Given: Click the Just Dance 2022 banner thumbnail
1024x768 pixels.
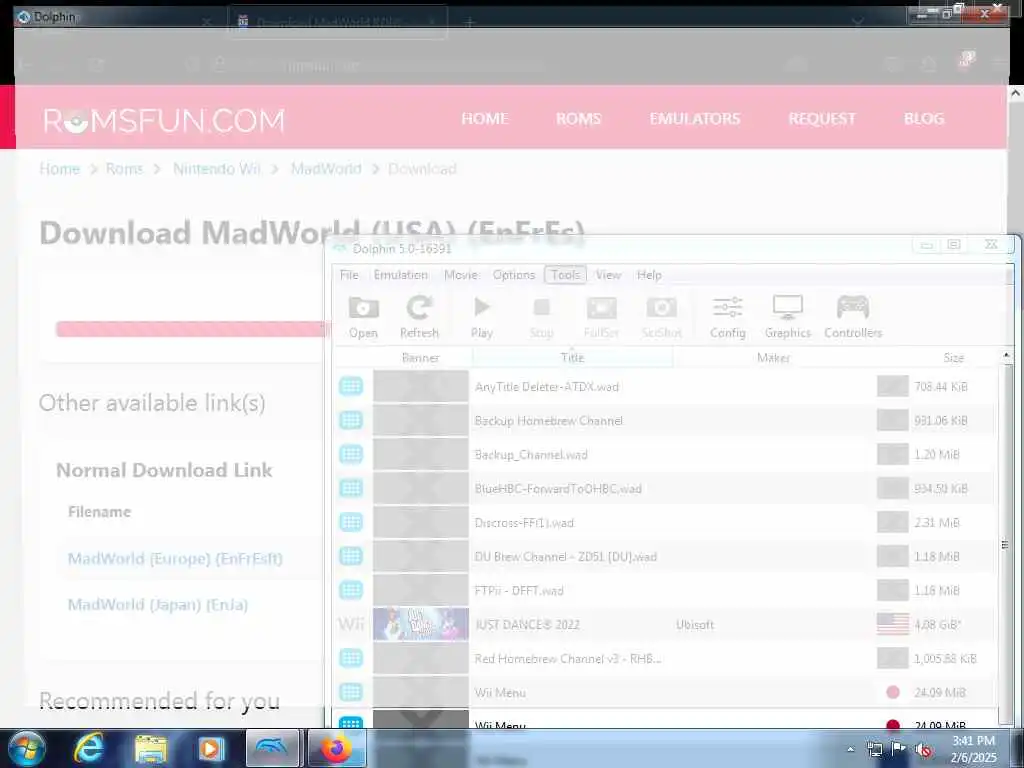Looking at the screenshot, I should 421,624.
